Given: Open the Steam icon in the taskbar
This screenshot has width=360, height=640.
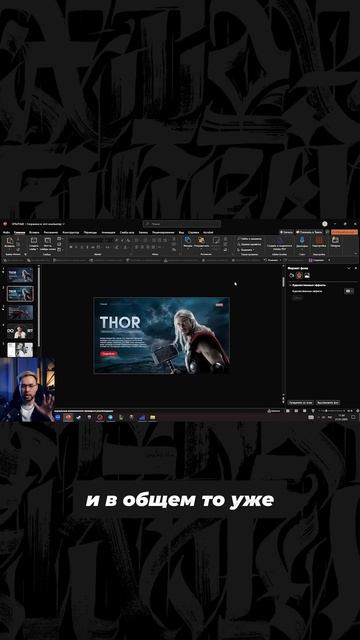Looking at the screenshot, I should point(78,417).
